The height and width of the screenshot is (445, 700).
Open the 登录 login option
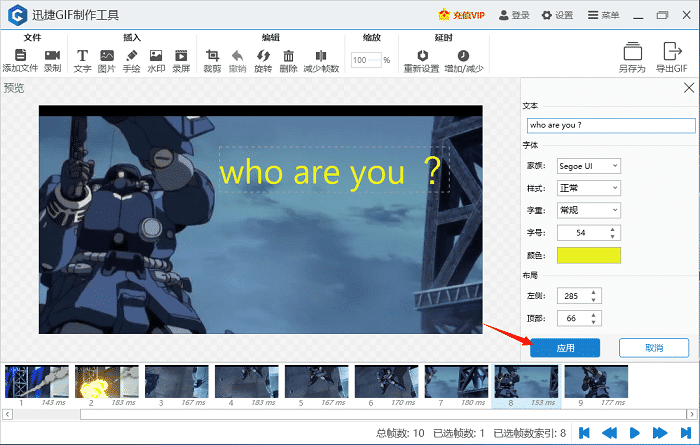[x=514, y=15]
